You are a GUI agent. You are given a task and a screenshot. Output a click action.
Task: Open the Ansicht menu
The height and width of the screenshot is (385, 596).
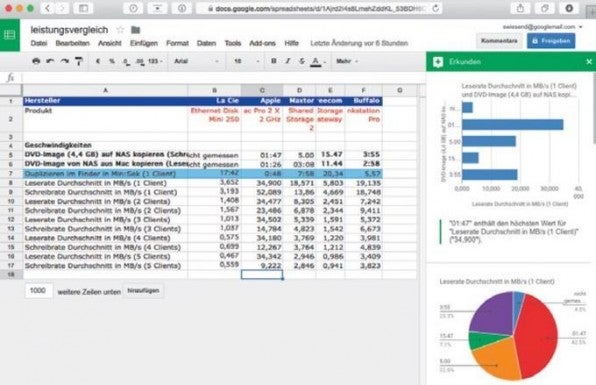(x=110, y=43)
